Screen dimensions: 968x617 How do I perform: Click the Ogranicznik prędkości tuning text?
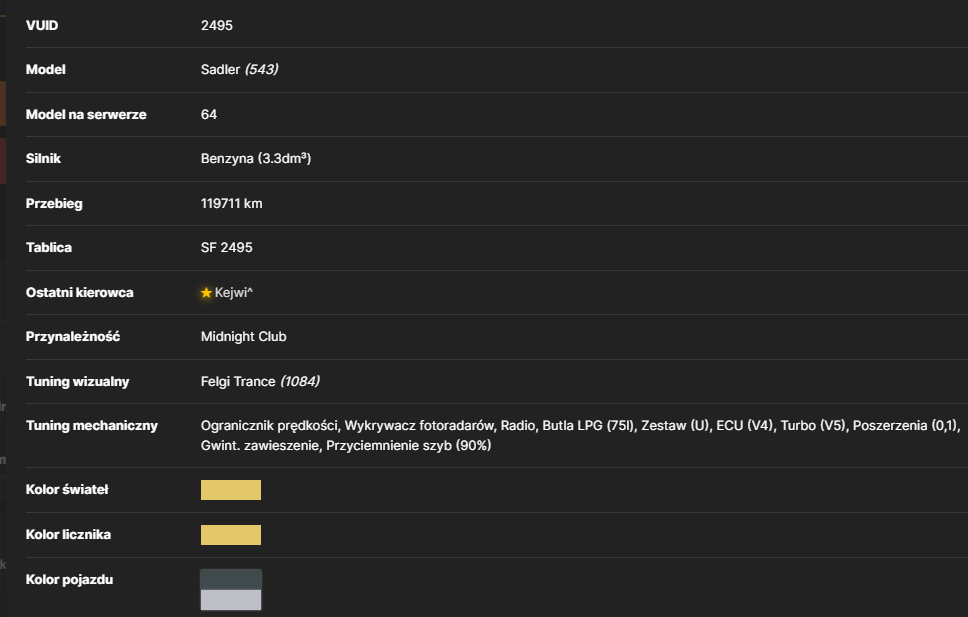click(270, 426)
